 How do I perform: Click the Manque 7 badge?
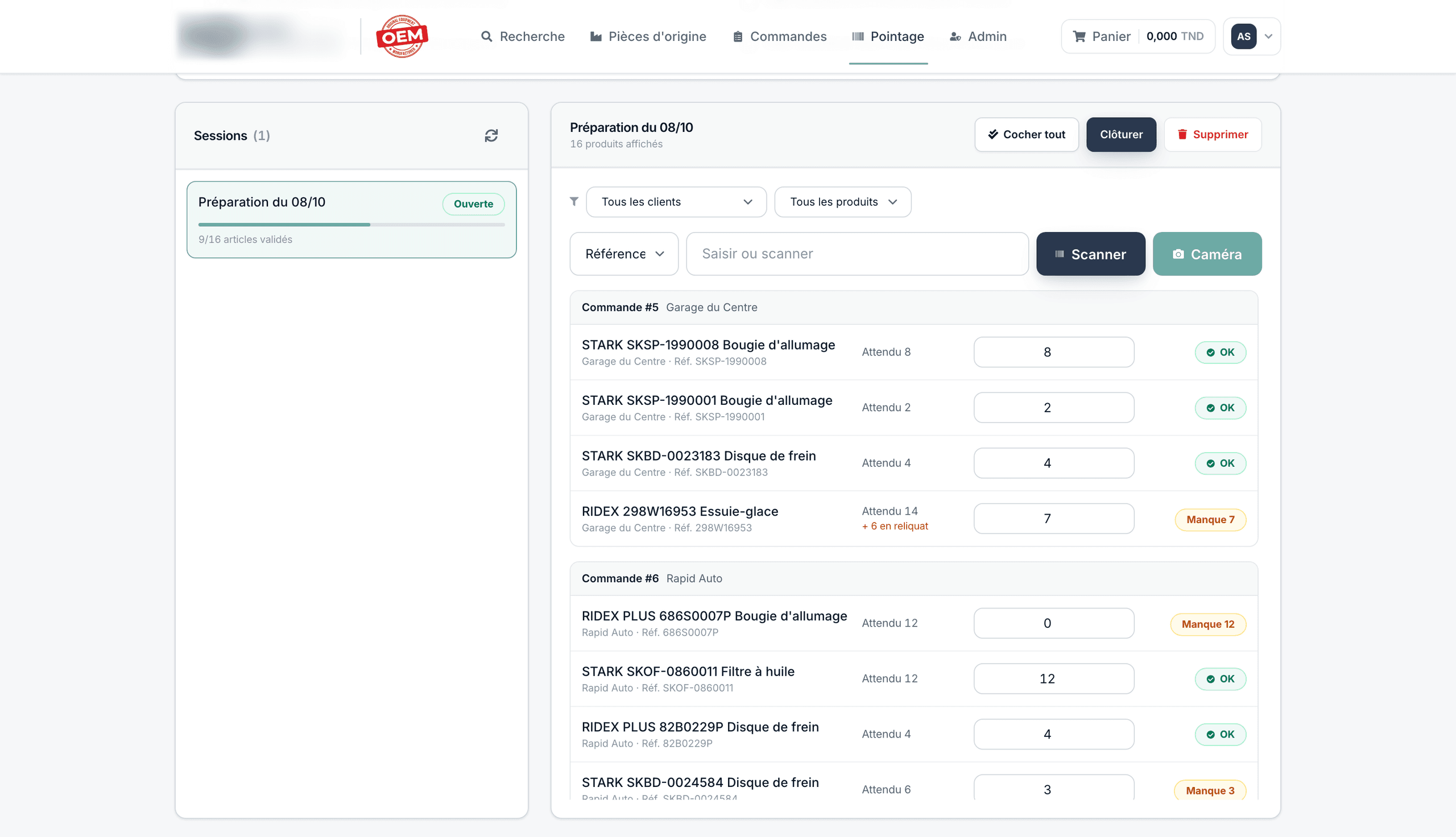[1210, 520]
